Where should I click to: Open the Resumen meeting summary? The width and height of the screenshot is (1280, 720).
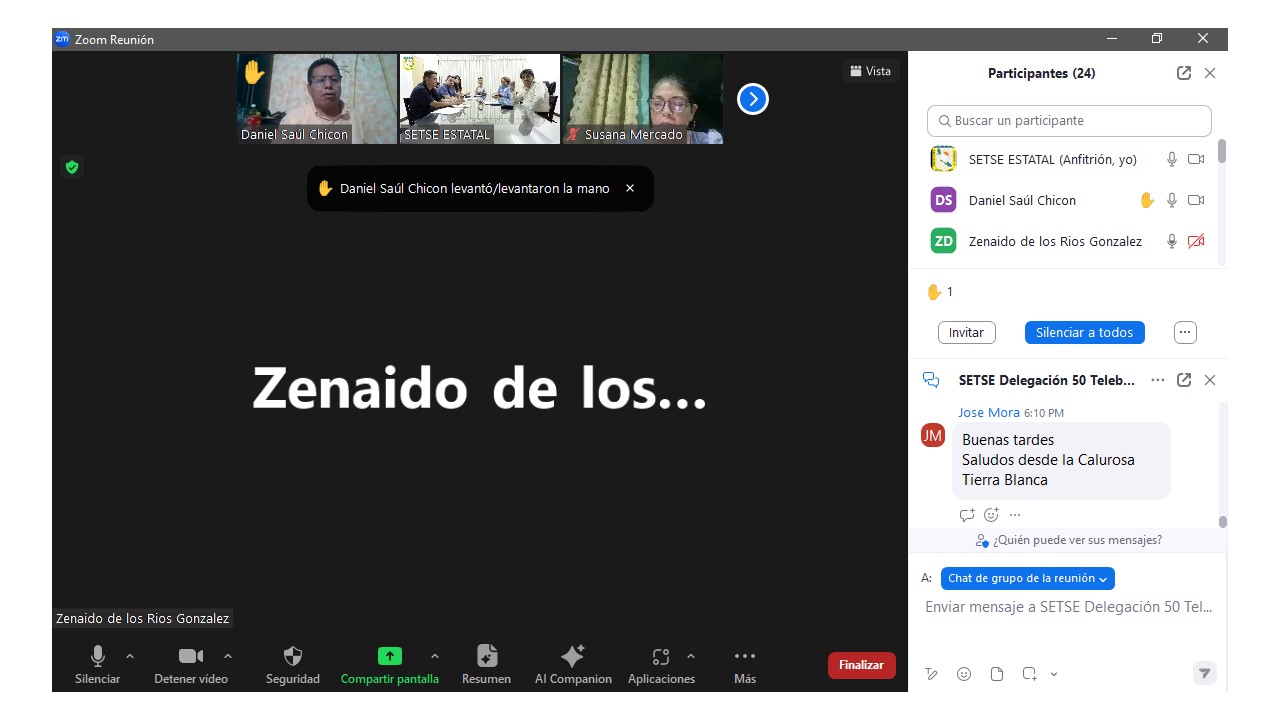tap(486, 657)
